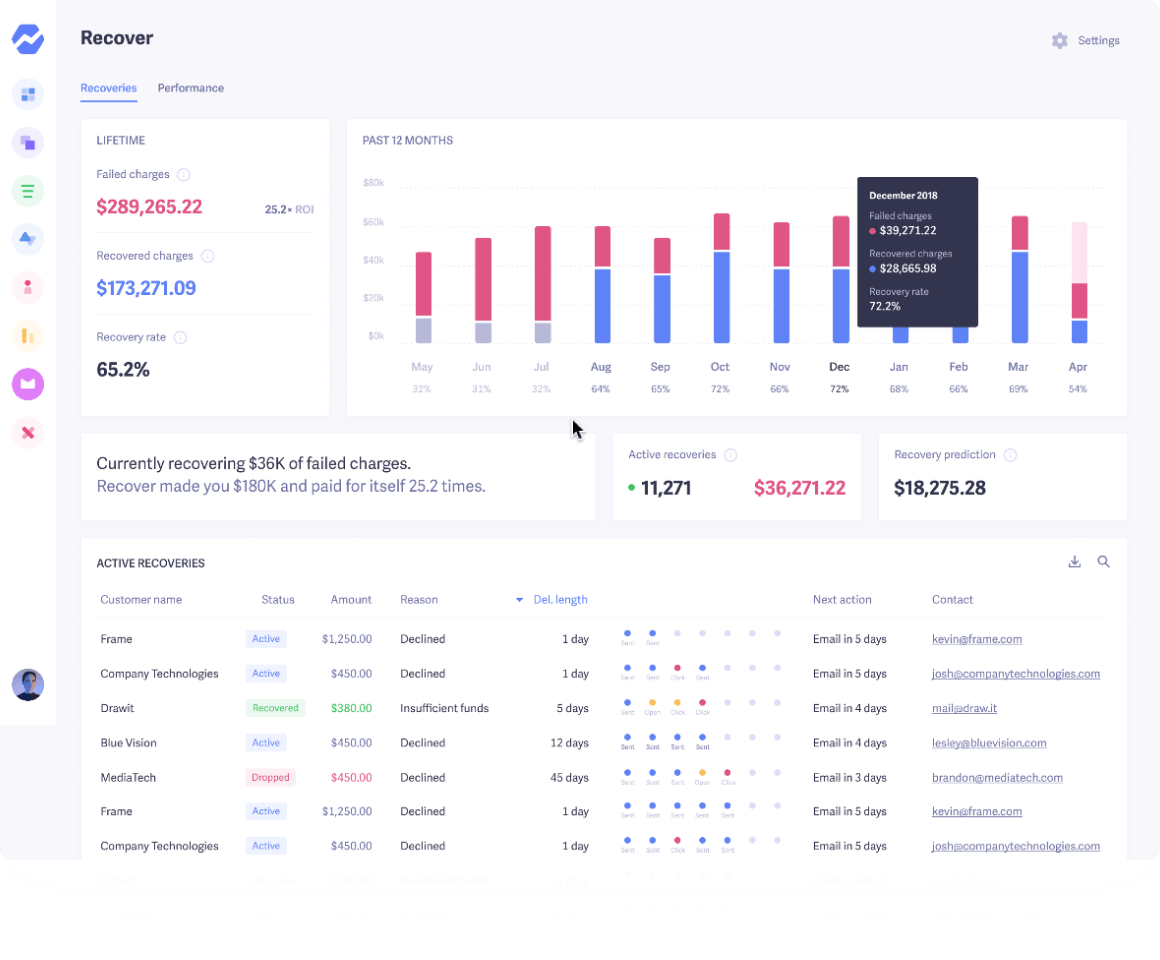Click the gear icon next to Settings
The width and height of the screenshot is (1160, 960).
tap(1060, 41)
